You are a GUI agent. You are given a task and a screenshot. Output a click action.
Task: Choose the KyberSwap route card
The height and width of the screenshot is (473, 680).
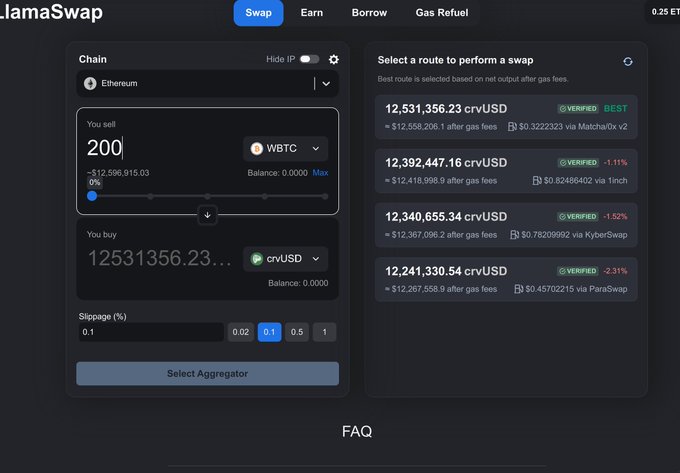(x=506, y=225)
